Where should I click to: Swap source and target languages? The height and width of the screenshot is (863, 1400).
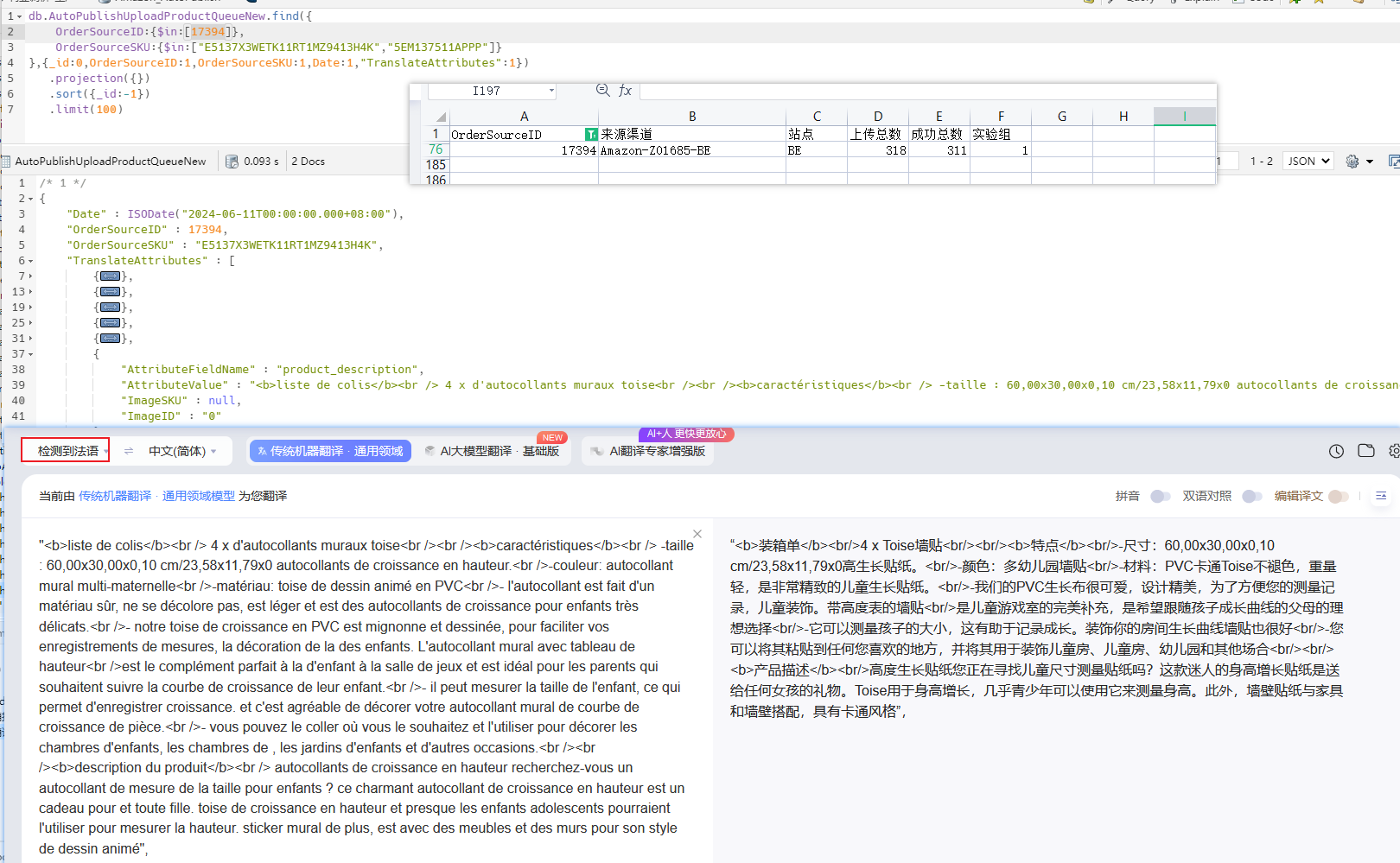point(129,451)
